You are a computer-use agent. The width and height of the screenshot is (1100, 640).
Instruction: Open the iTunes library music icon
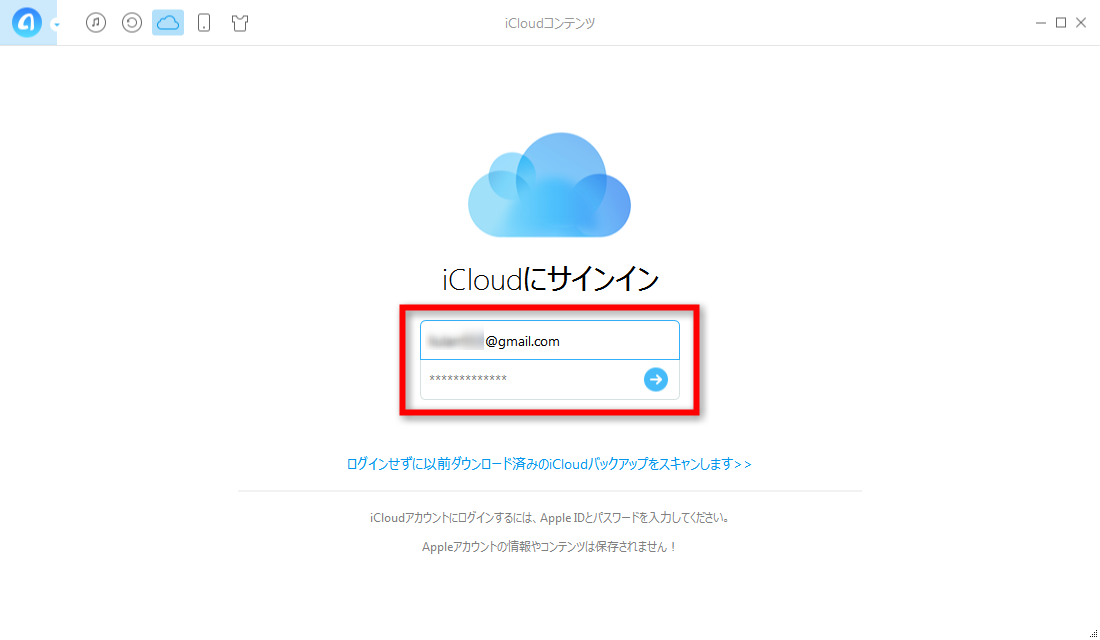point(96,22)
